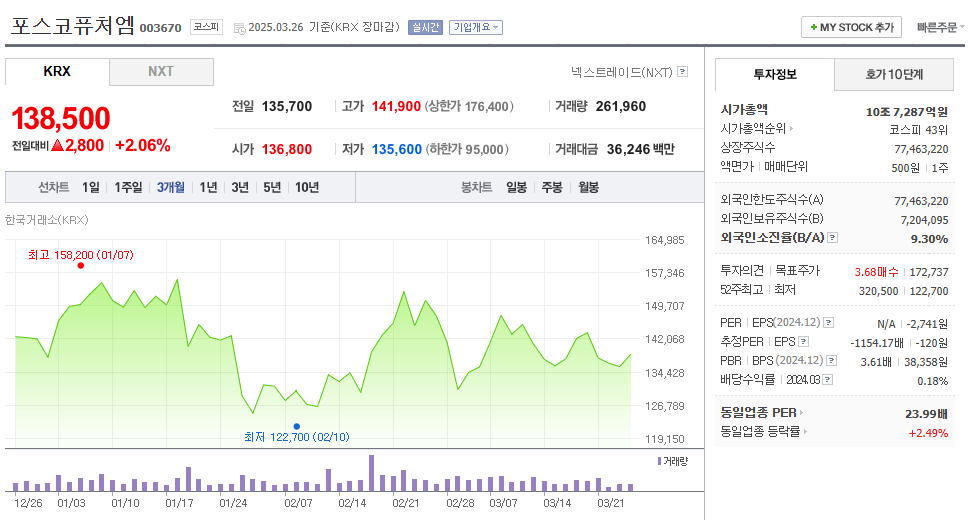
Task: Click the help icon next to PER EPS(2024.12)
Action: click(x=828, y=323)
